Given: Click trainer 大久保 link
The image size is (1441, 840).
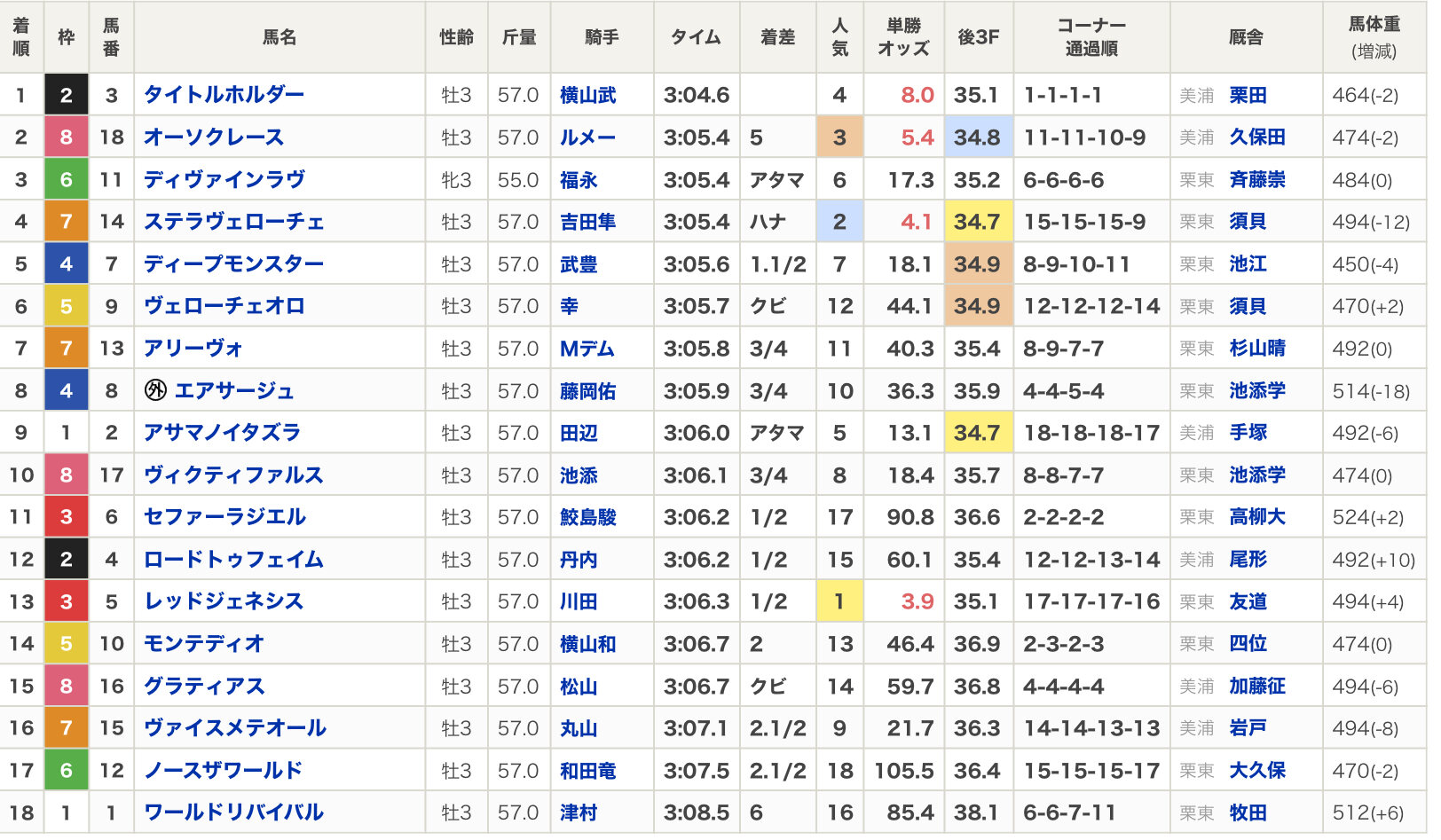Looking at the screenshot, I should point(1257,770).
